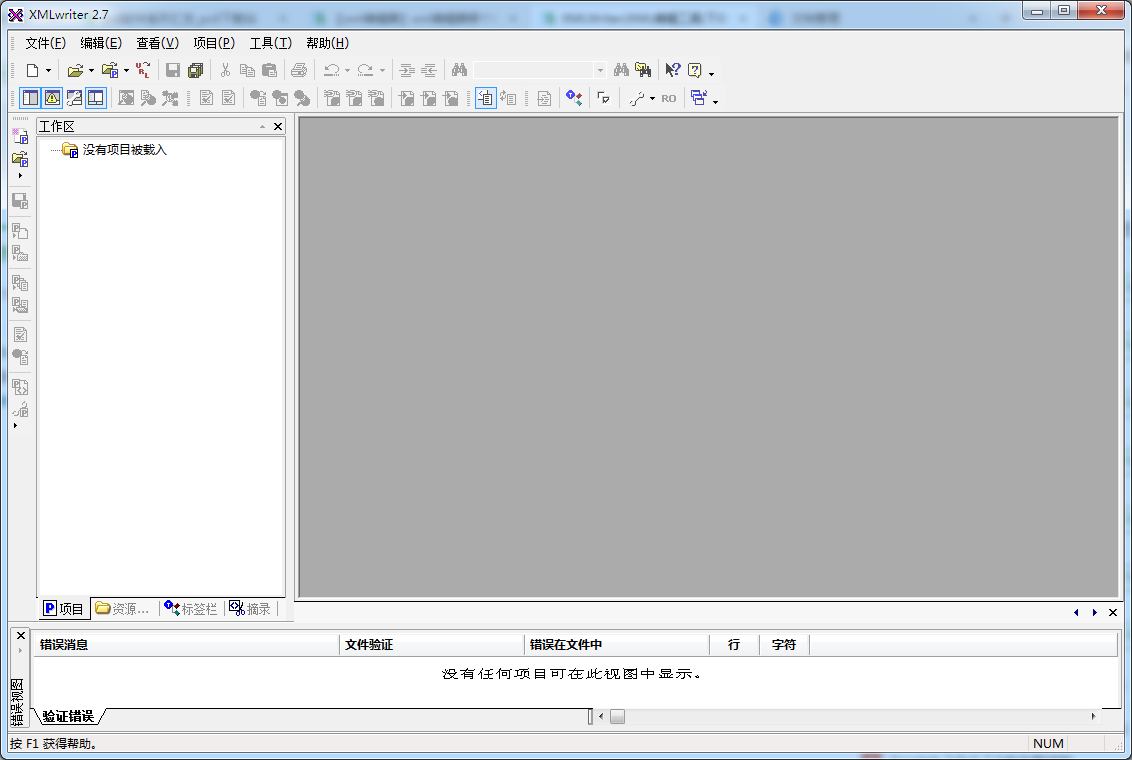Click the TagBar colored shapes icon in toolbar
The image size is (1132, 760).
click(x=574, y=97)
